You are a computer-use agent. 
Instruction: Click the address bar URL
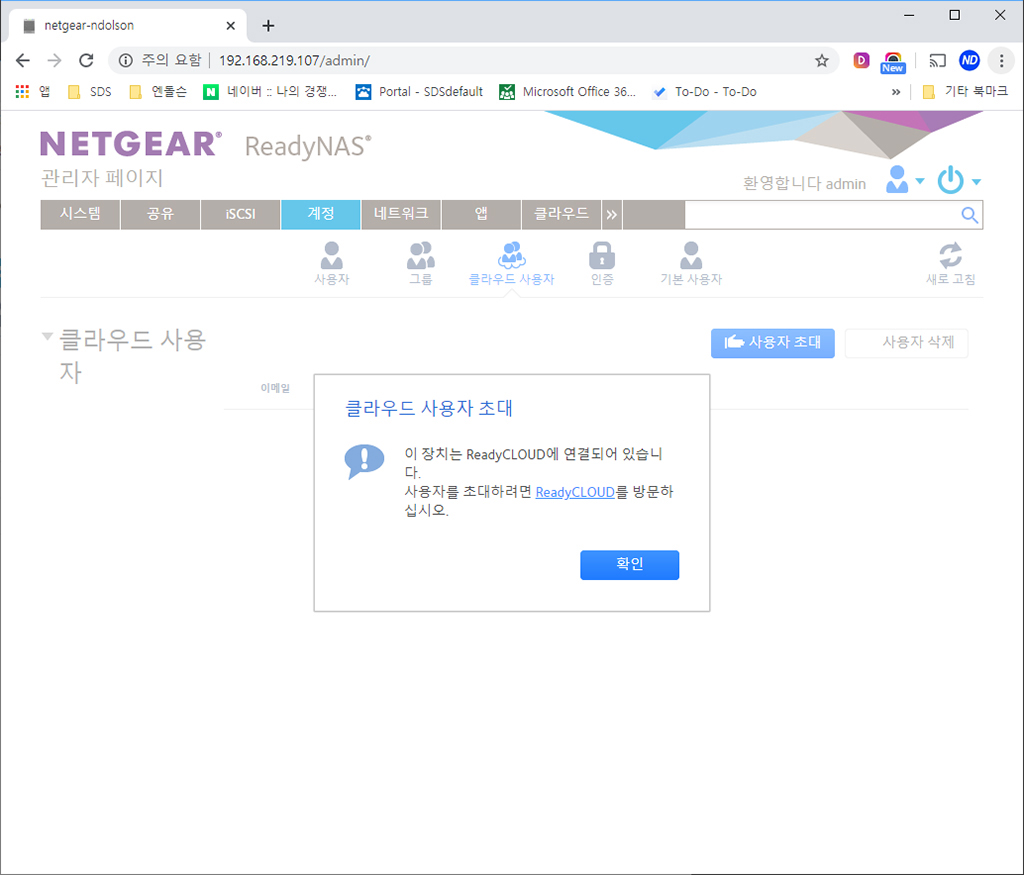[x=295, y=61]
